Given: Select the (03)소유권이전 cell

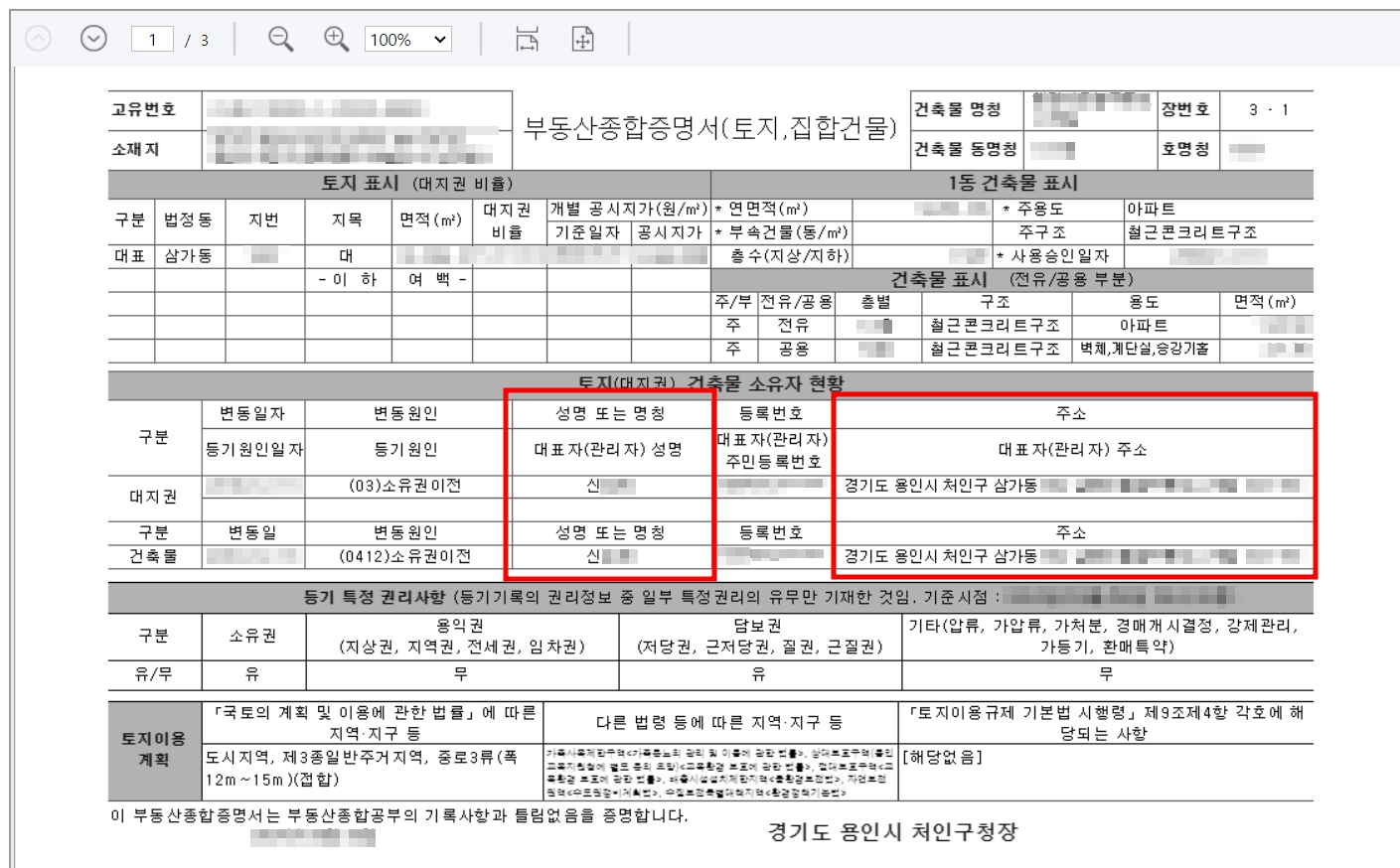Looking at the screenshot, I should click(x=405, y=486).
